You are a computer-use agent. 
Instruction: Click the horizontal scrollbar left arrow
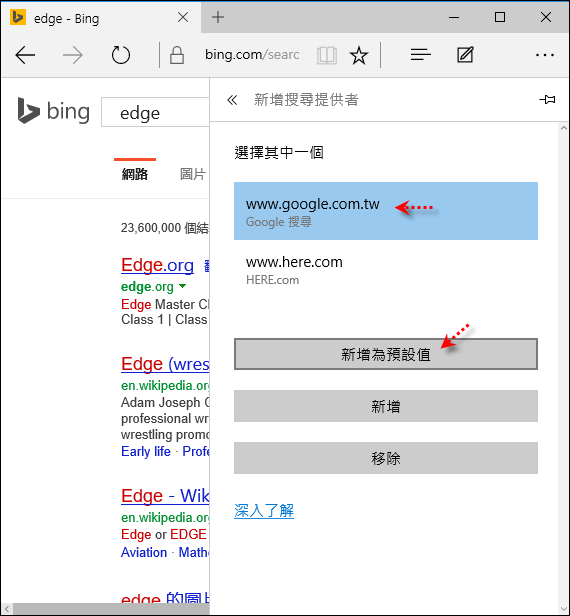[x=7, y=609]
